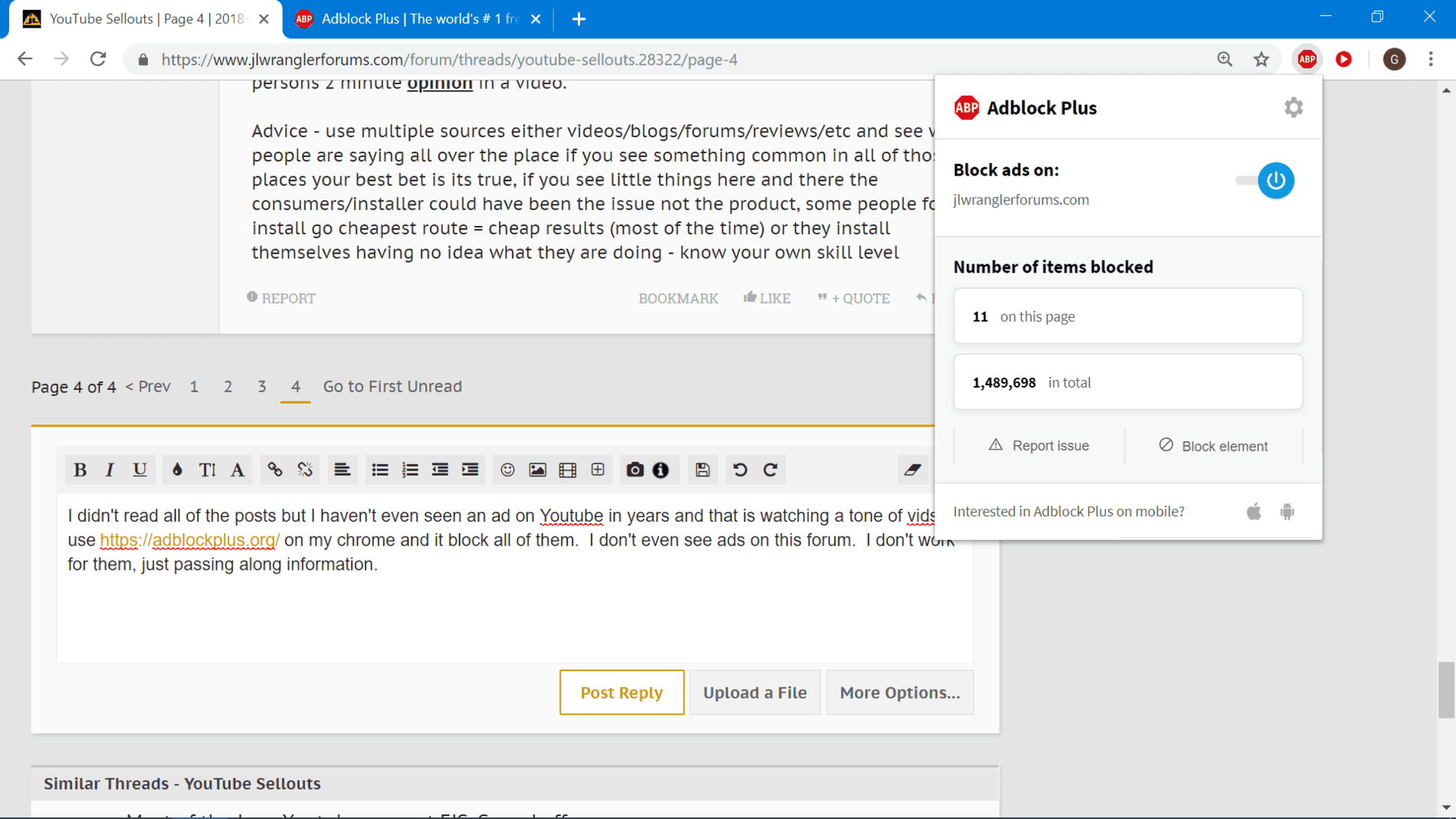Screen dimensions: 1456x819
Task: Open the Chrome profile avatar G
Action: click(x=1395, y=59)
